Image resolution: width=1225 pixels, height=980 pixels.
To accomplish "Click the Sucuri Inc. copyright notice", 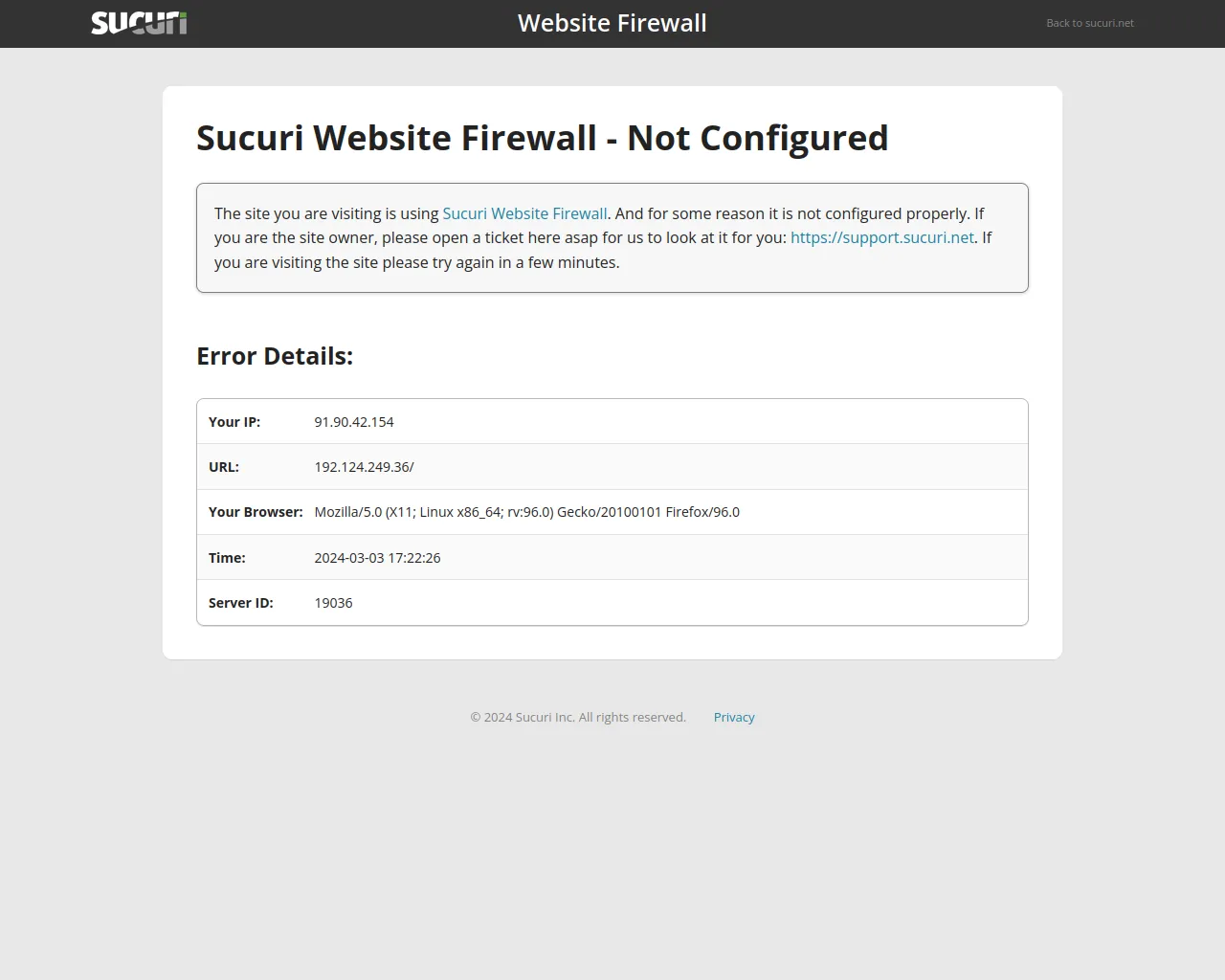I will tap(578, 718).
